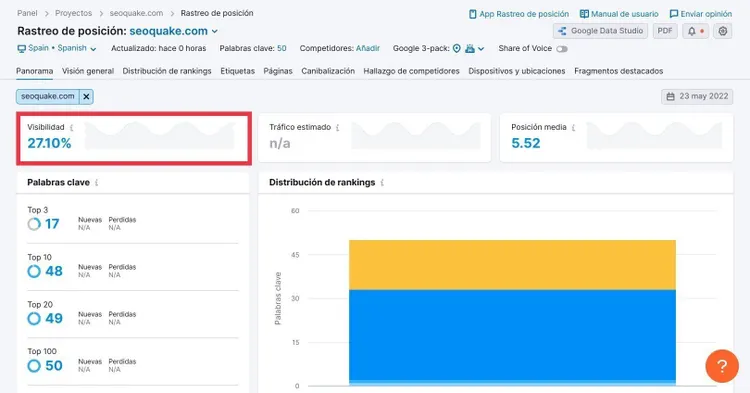Click Top 10 donut icon
Screen dimensions: 750x393
pyautogui.click(x=34, y=271)
